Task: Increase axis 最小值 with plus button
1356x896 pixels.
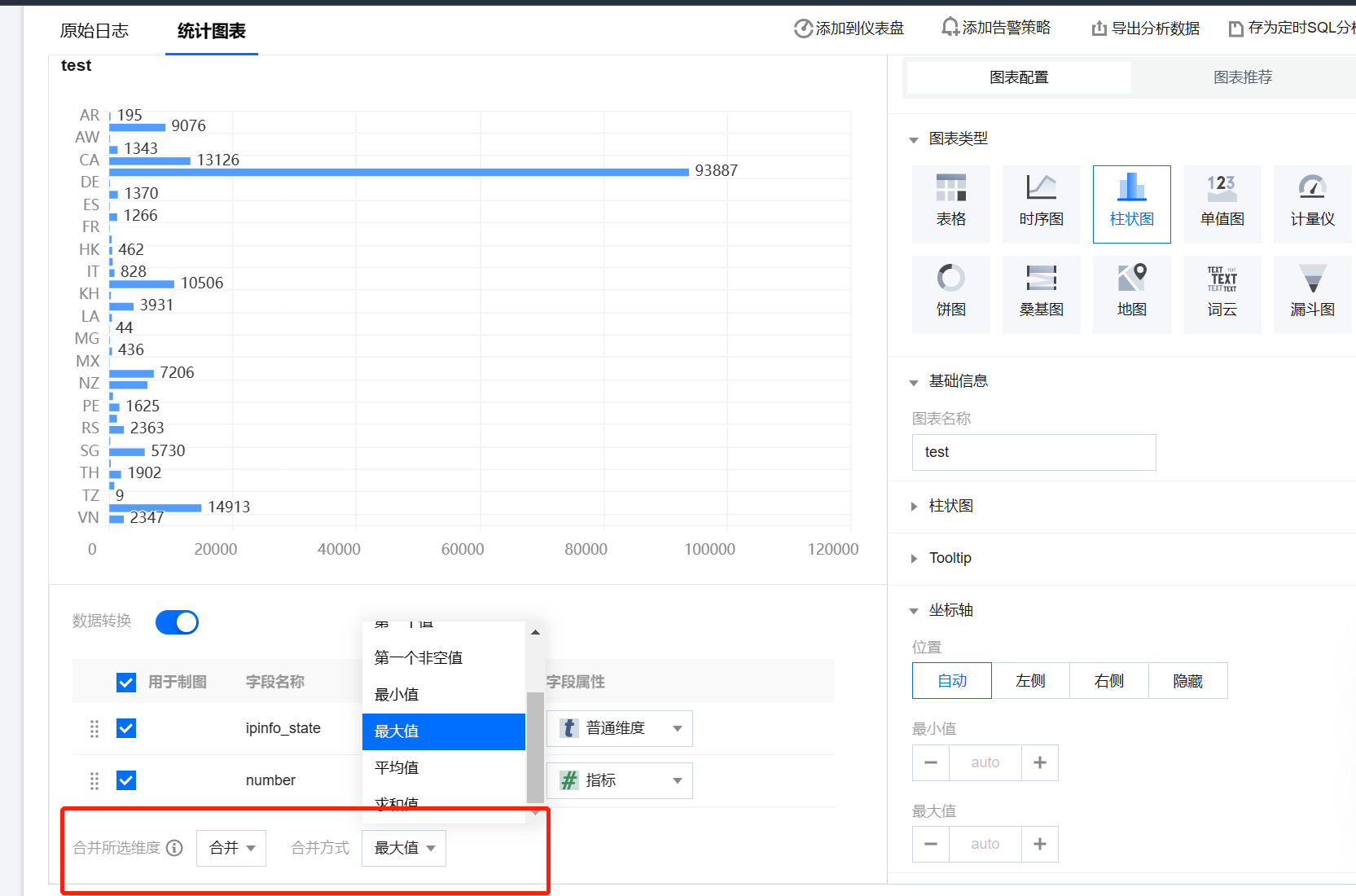Action: pyautogui.click(x=1040, y=762)
